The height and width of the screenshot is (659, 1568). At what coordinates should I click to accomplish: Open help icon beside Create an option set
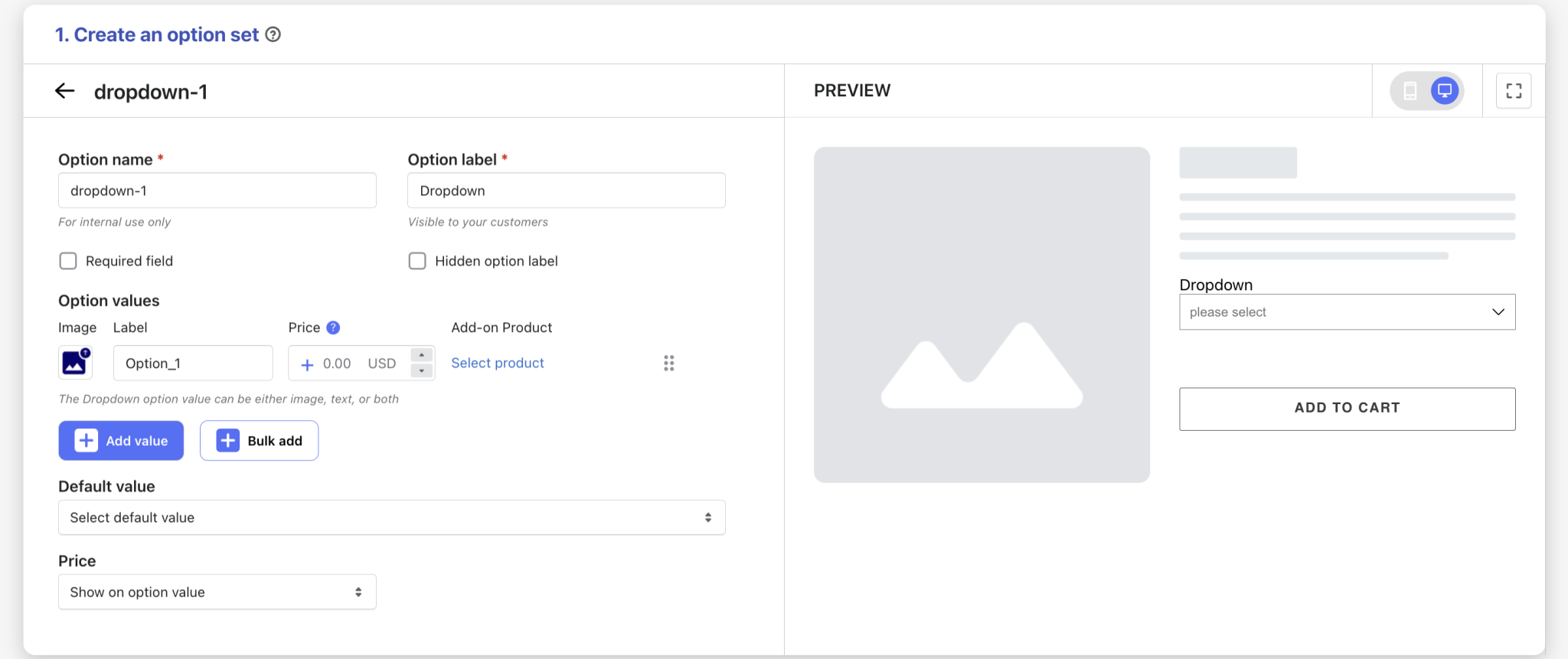(x=273, y=34)
